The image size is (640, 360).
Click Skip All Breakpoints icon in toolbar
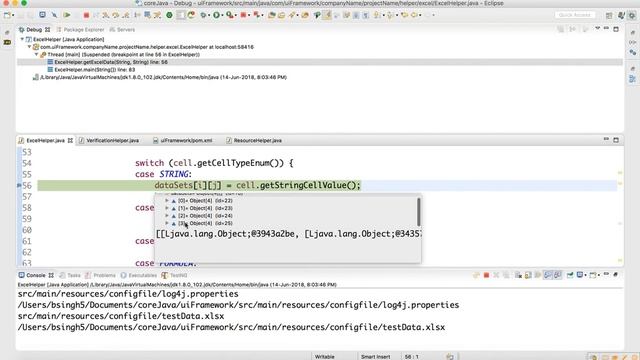pos(54,15)
